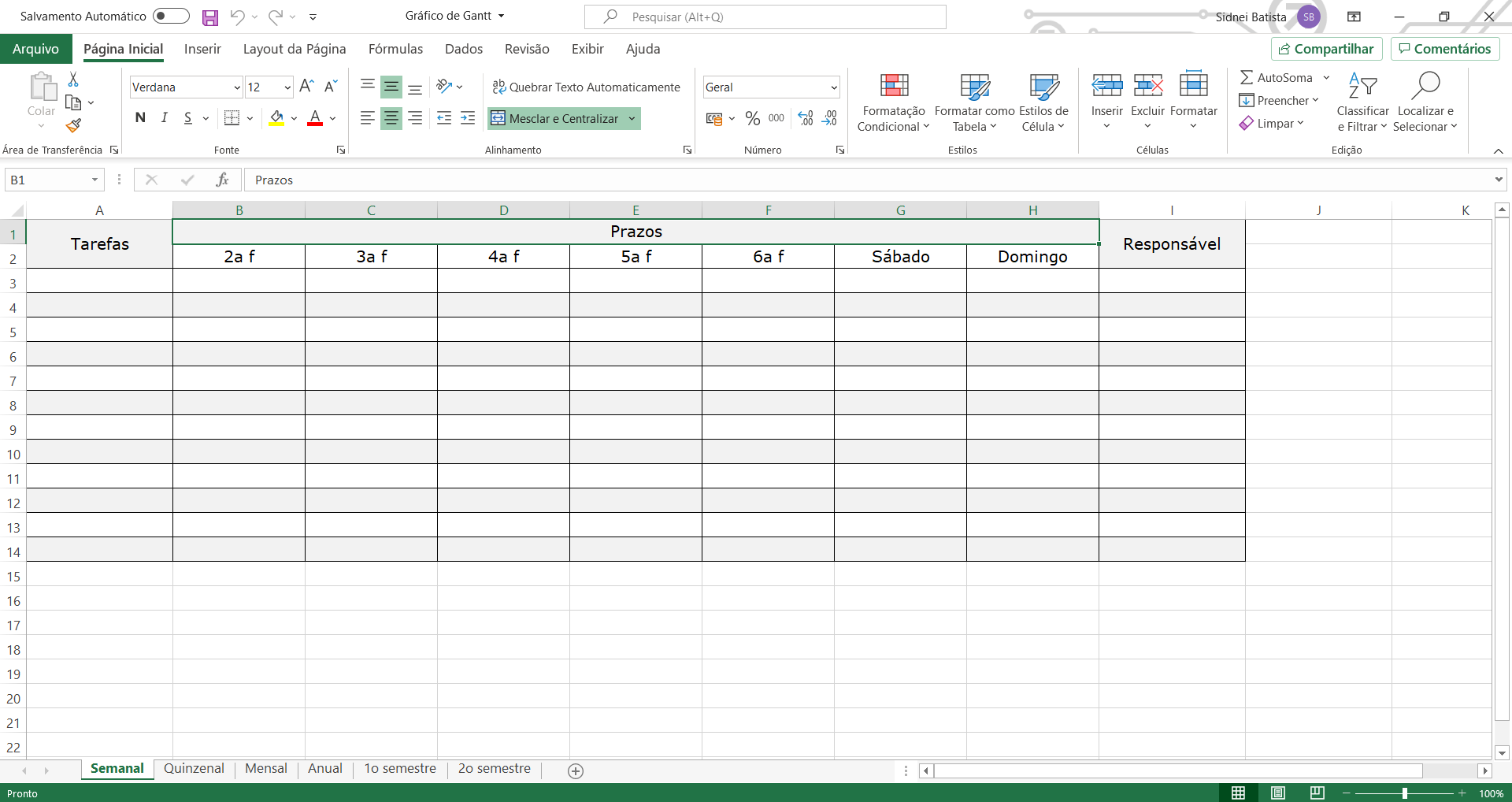Expand the Name Box B1 dropdown
The image size is (1512, 802).
pyautogui.click(x=94, y=180)
